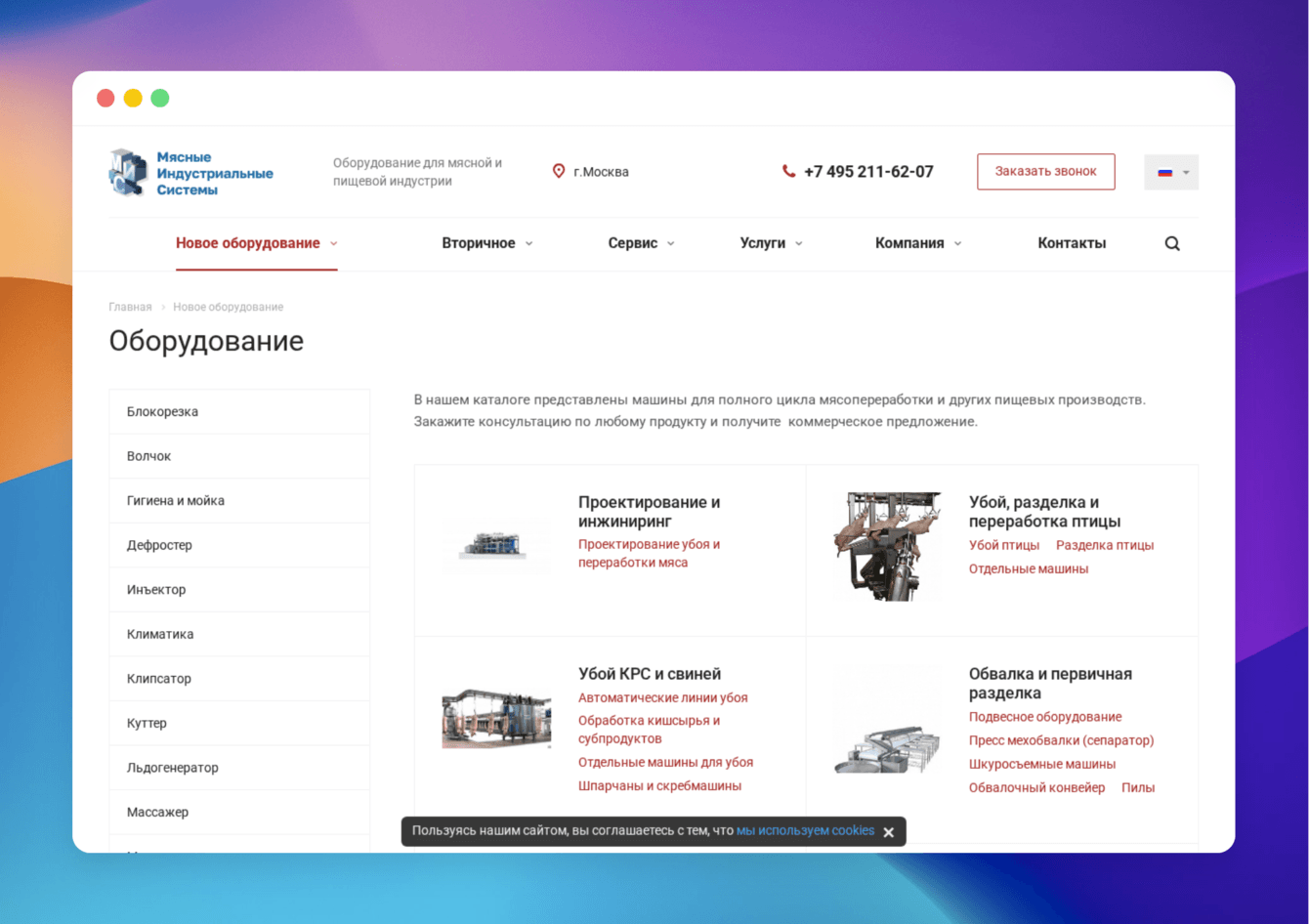
Task: Click Отдельные машины under poultry
Action: tap(1029, 568)
